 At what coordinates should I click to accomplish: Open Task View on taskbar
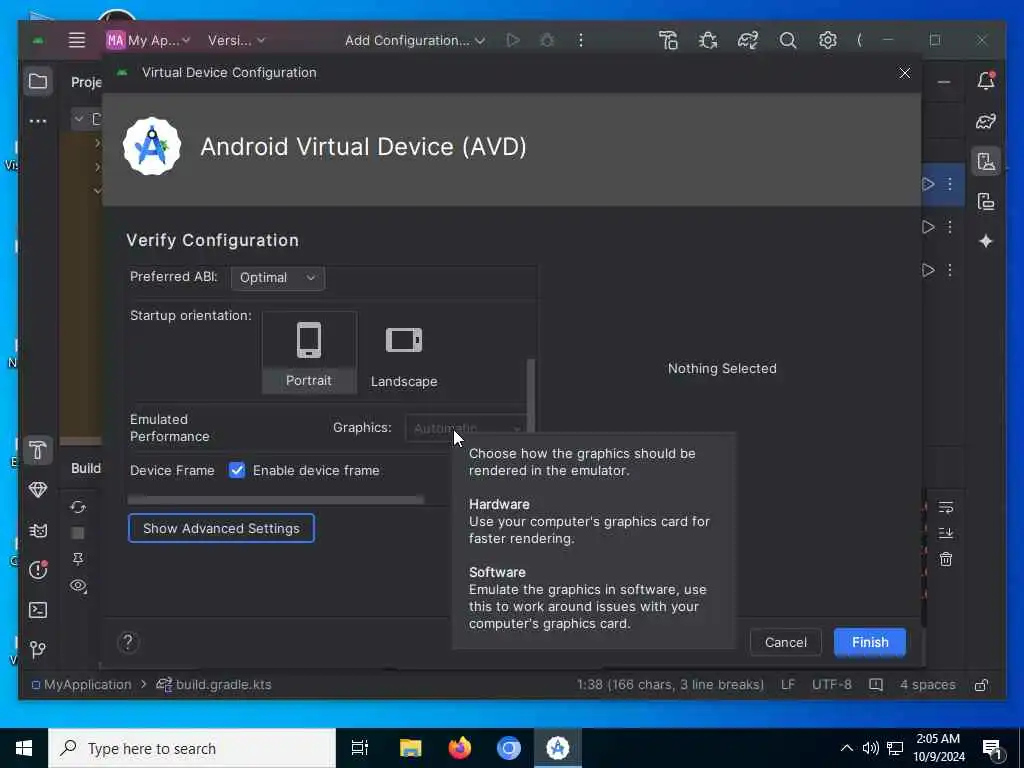360,748
